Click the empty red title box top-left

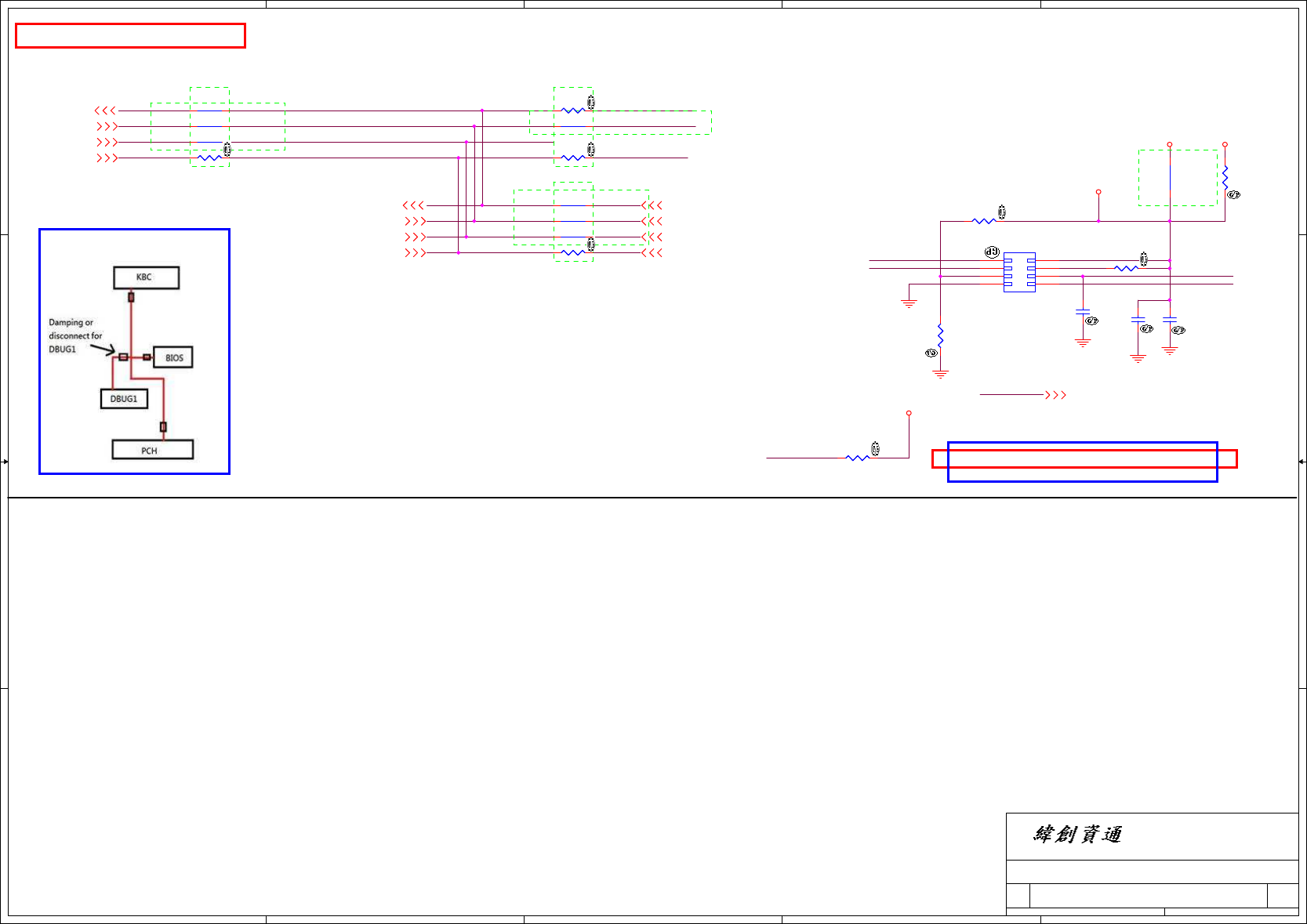click(130, 36)
